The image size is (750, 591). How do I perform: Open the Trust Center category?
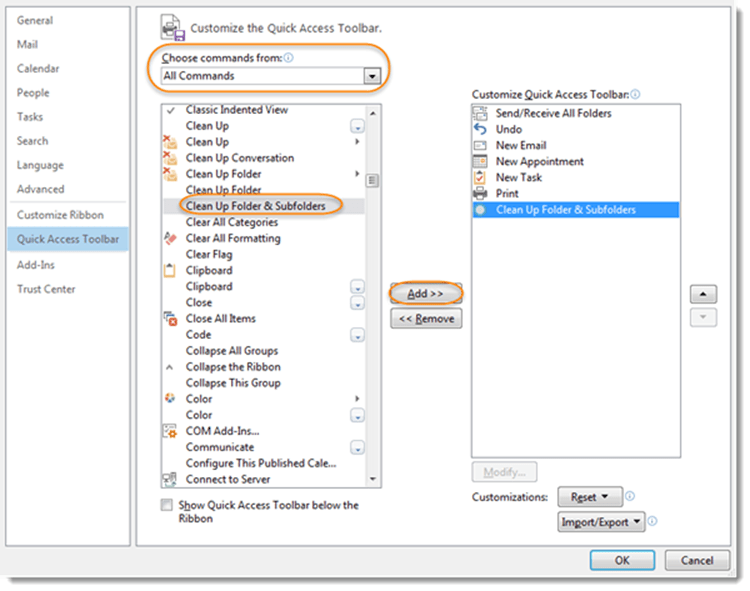(x=46, y=289)
